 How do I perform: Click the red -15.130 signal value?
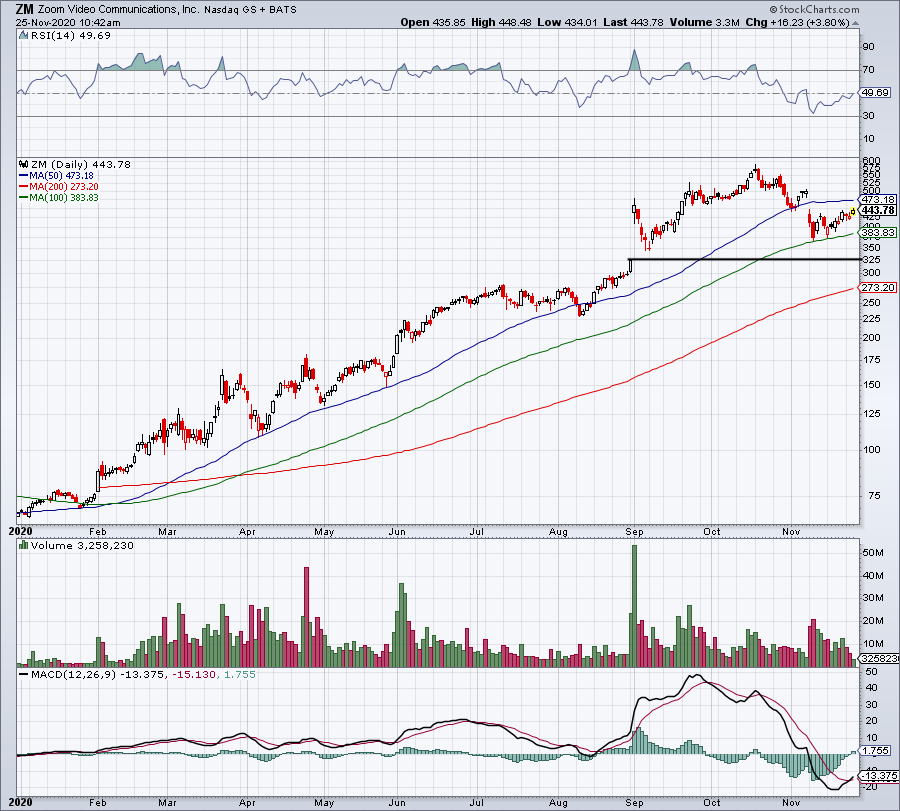click(192, 674)
